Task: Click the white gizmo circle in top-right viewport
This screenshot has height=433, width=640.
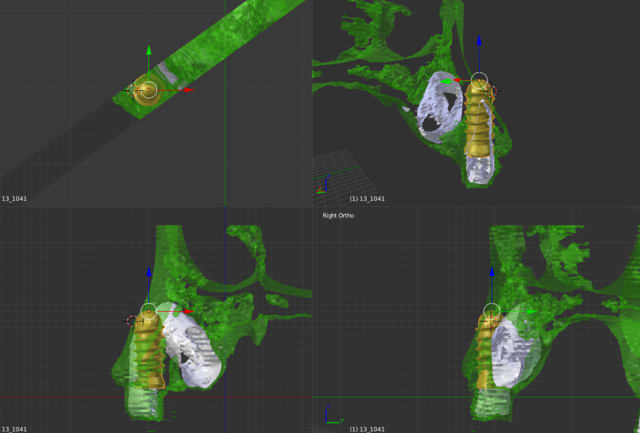Action: (479, 80)
